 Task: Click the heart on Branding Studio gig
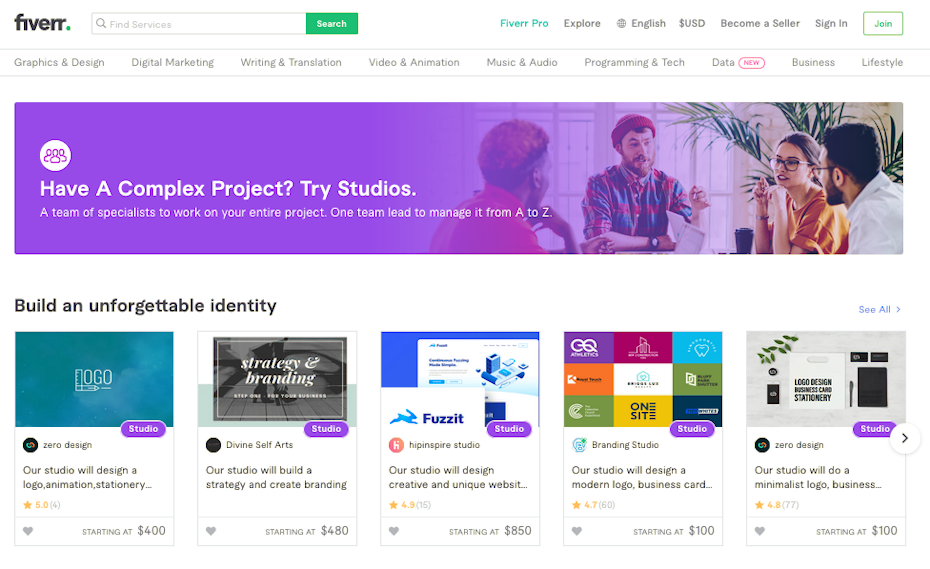click(x=577, y=531)
